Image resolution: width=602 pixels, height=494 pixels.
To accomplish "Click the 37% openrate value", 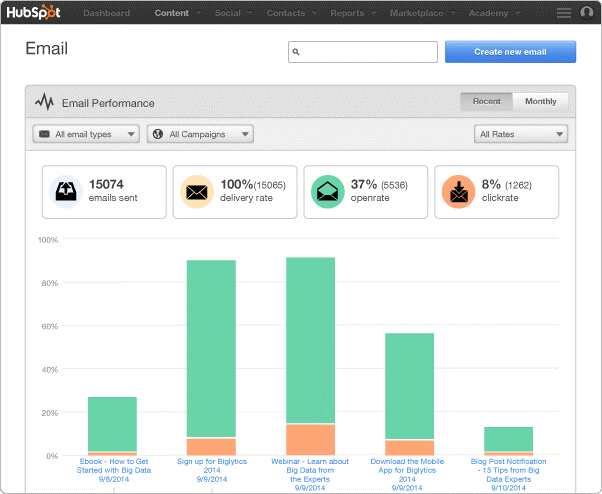I will pos(364,184).
